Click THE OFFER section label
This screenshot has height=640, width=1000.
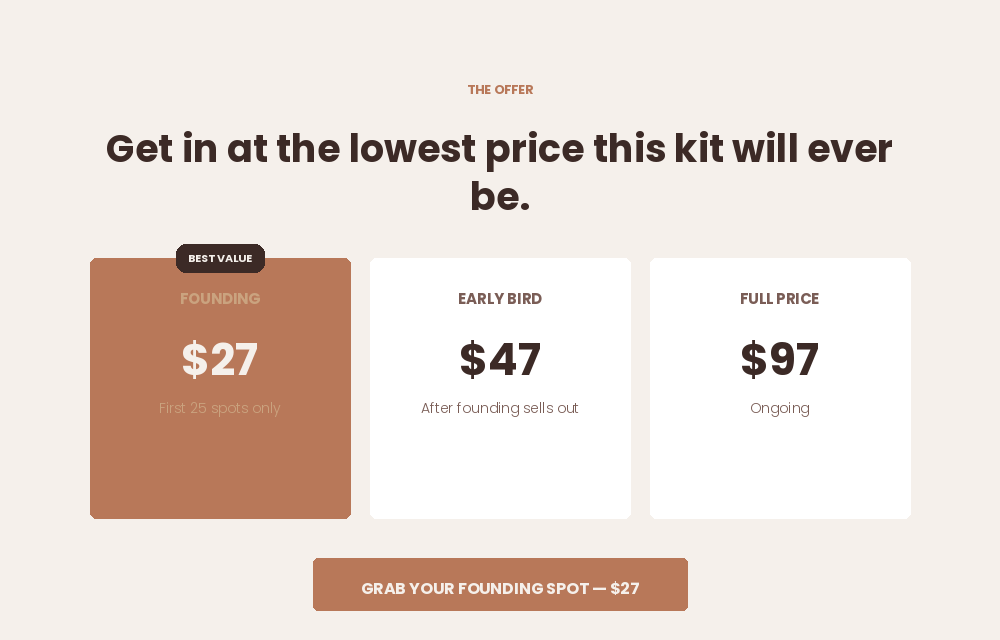(x=500, y=90)
